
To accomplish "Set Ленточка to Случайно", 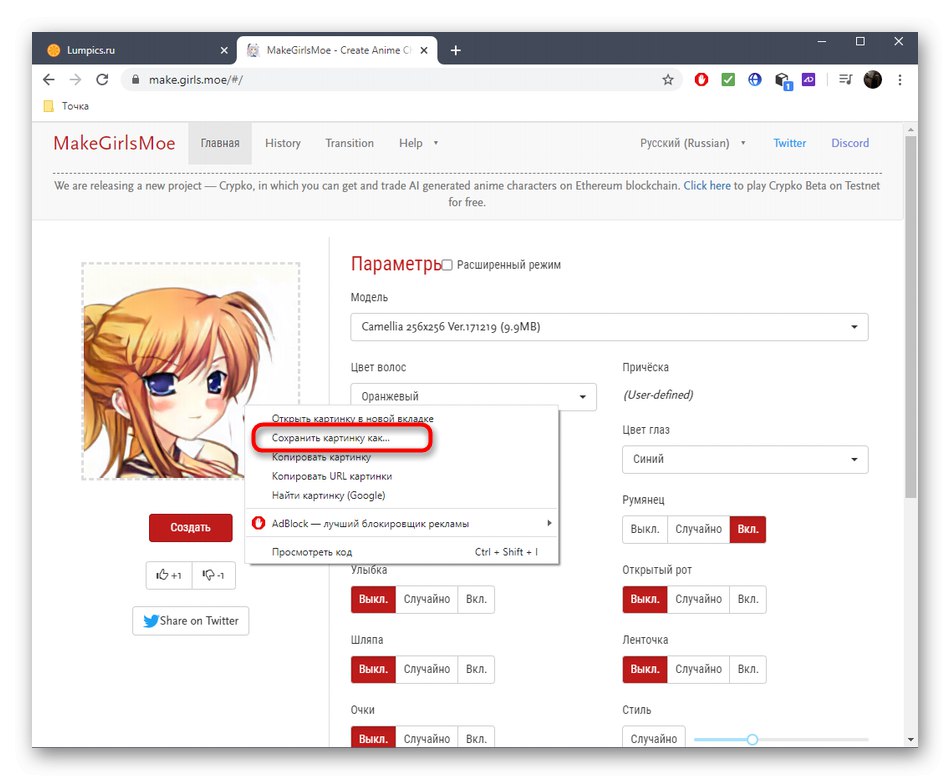I will point(699,669).
